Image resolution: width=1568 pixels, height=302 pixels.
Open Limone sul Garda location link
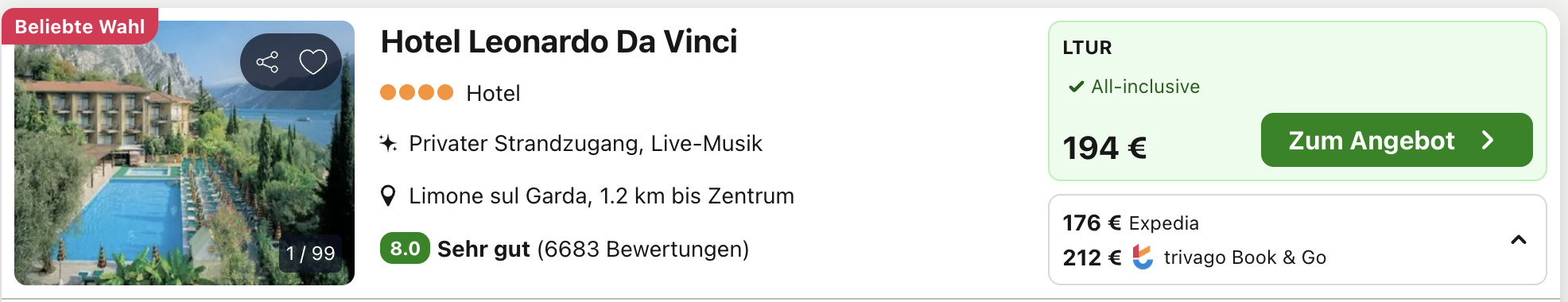pyautogui.click(x=601, y=196)
